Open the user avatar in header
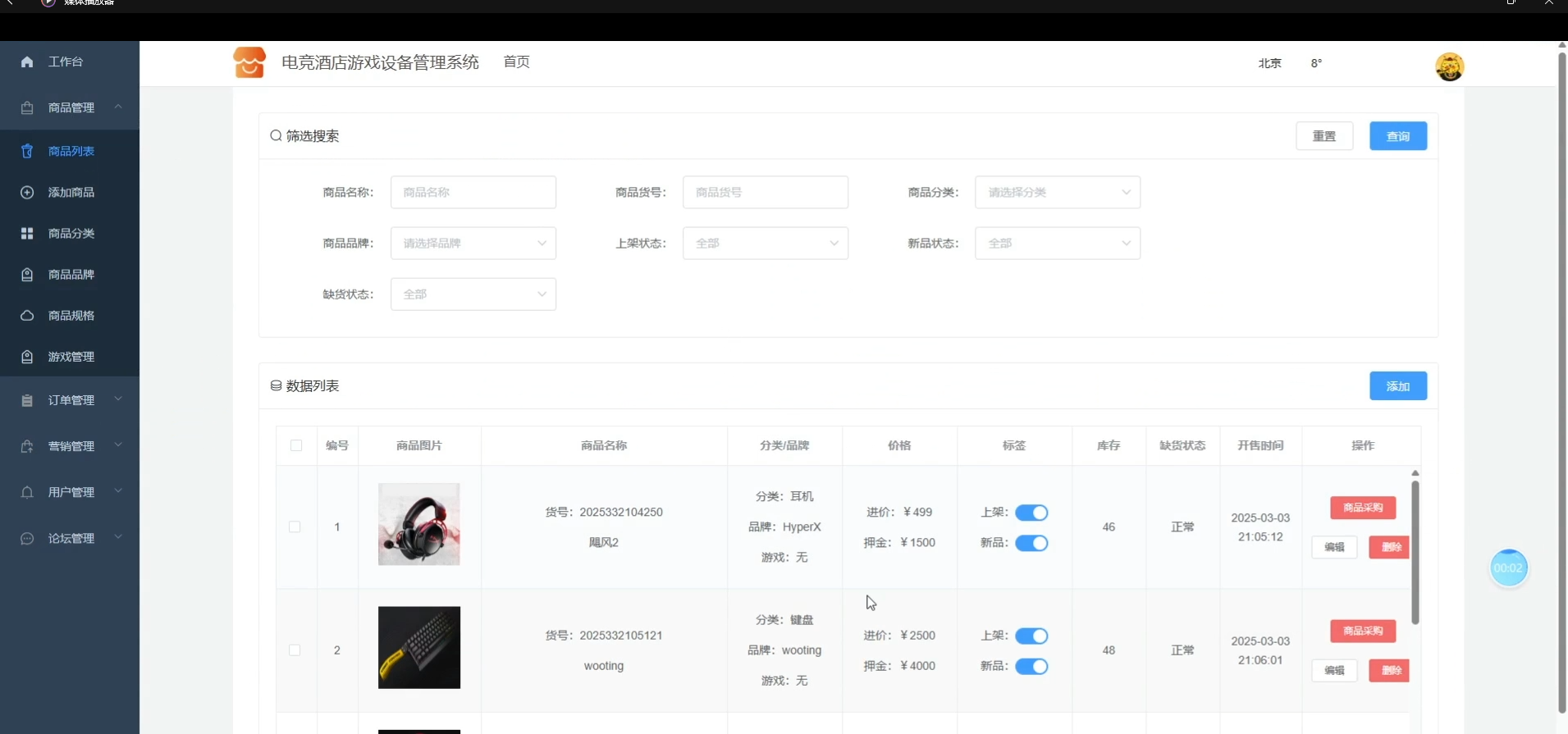 1449,66
